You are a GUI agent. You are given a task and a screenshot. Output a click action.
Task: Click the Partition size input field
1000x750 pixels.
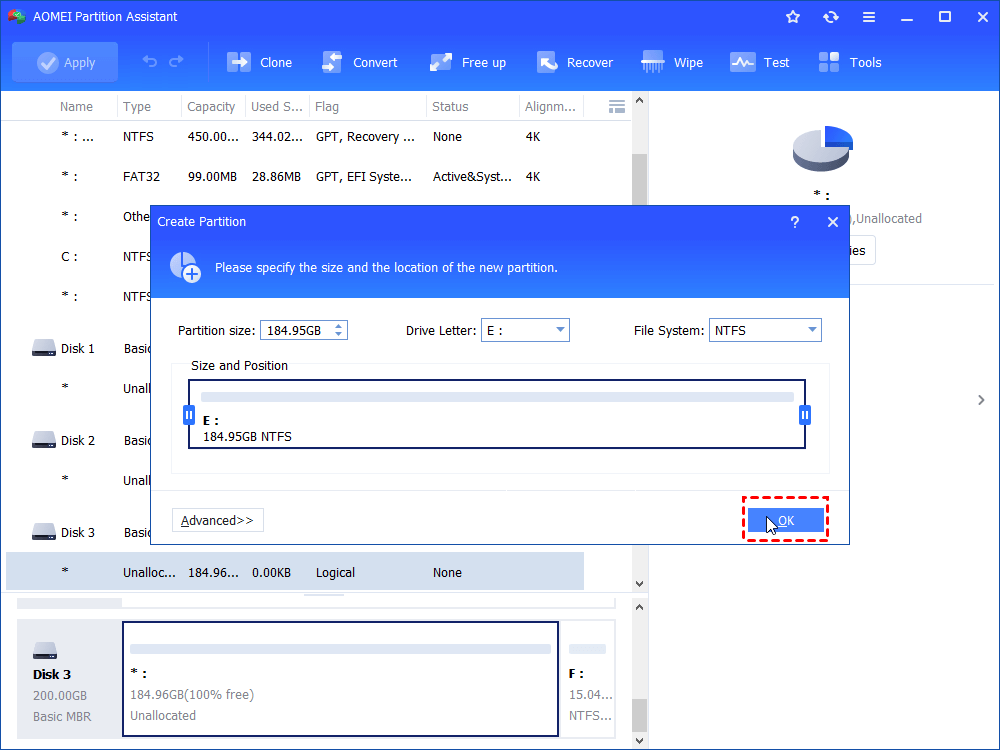(x=297, y=330)
